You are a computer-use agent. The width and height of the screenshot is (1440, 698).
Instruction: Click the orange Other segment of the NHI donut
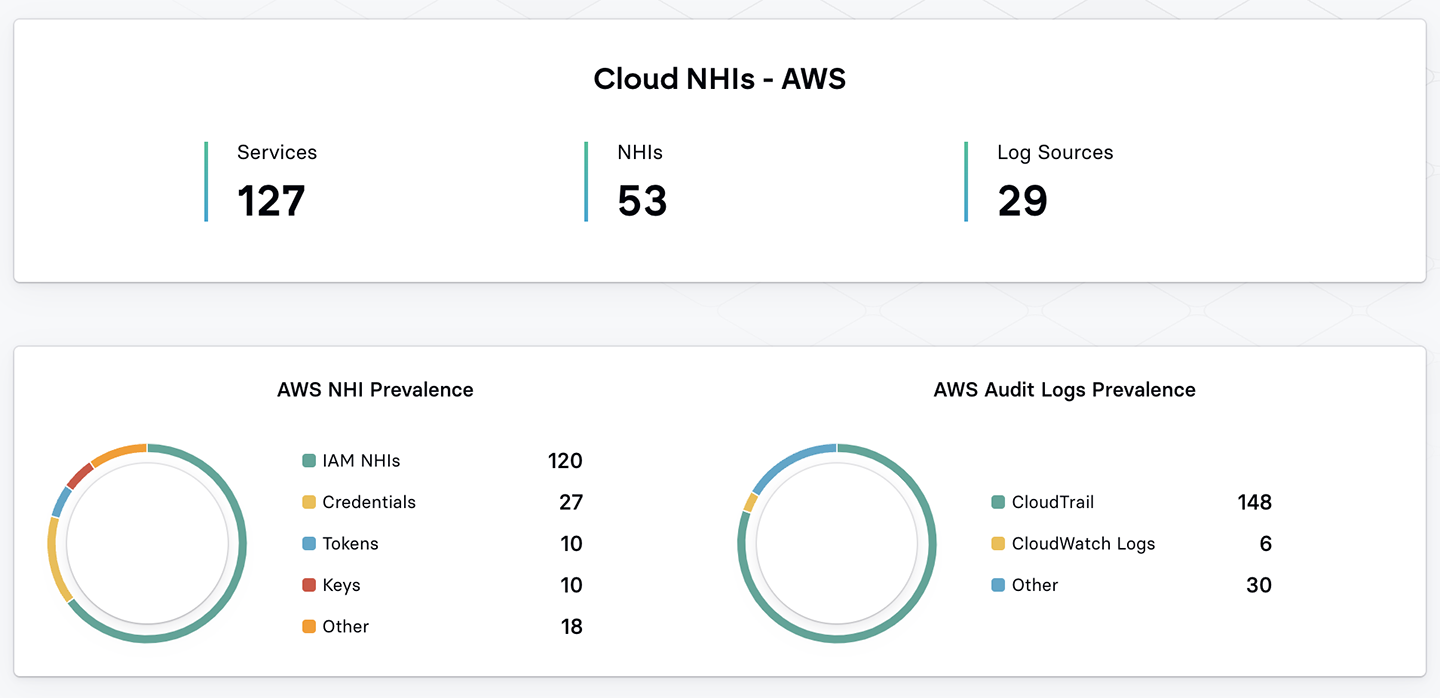pyautogui.click(x=118, y=452)
